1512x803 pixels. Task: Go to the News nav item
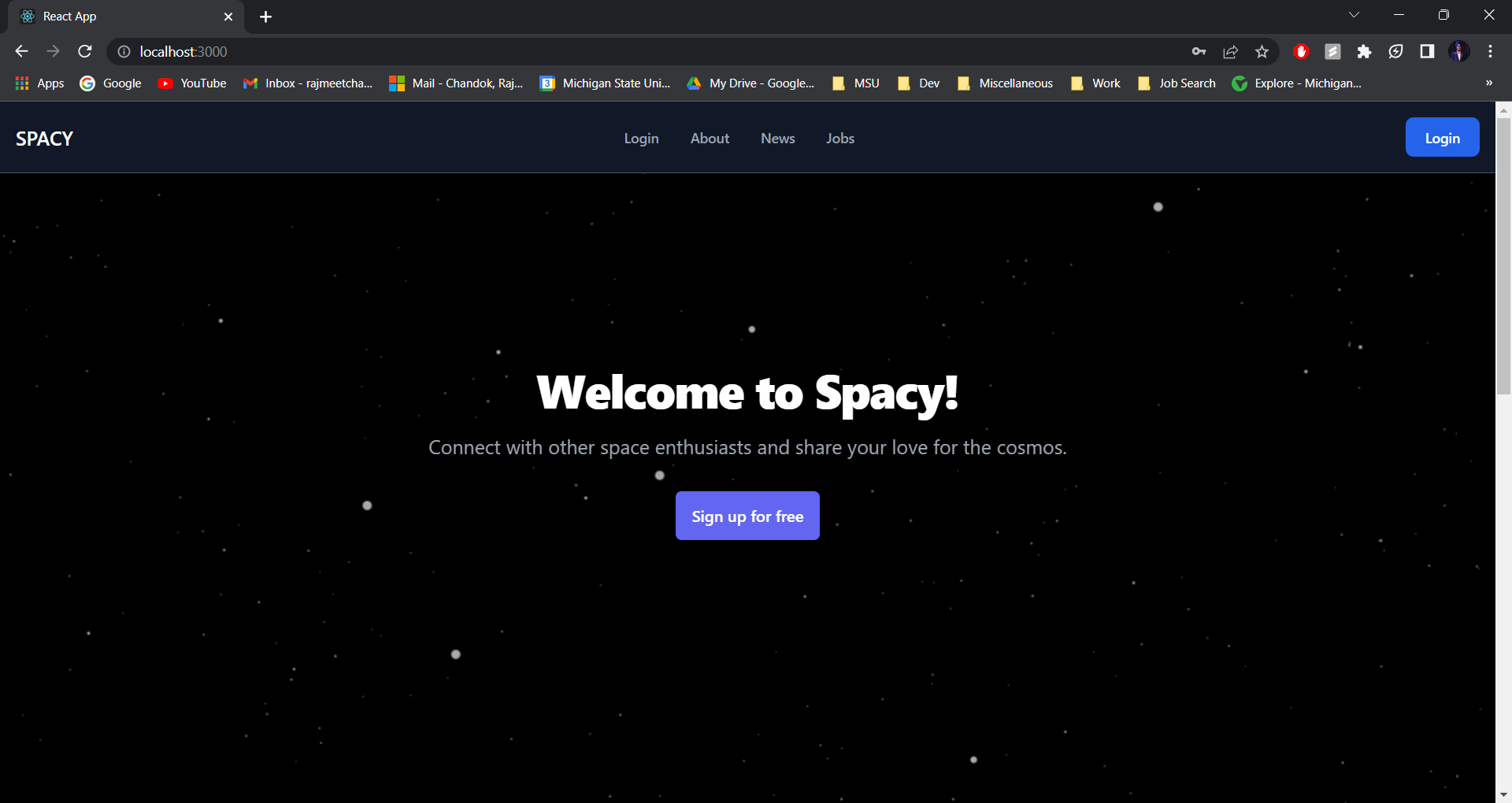click(x=777, y=139)
